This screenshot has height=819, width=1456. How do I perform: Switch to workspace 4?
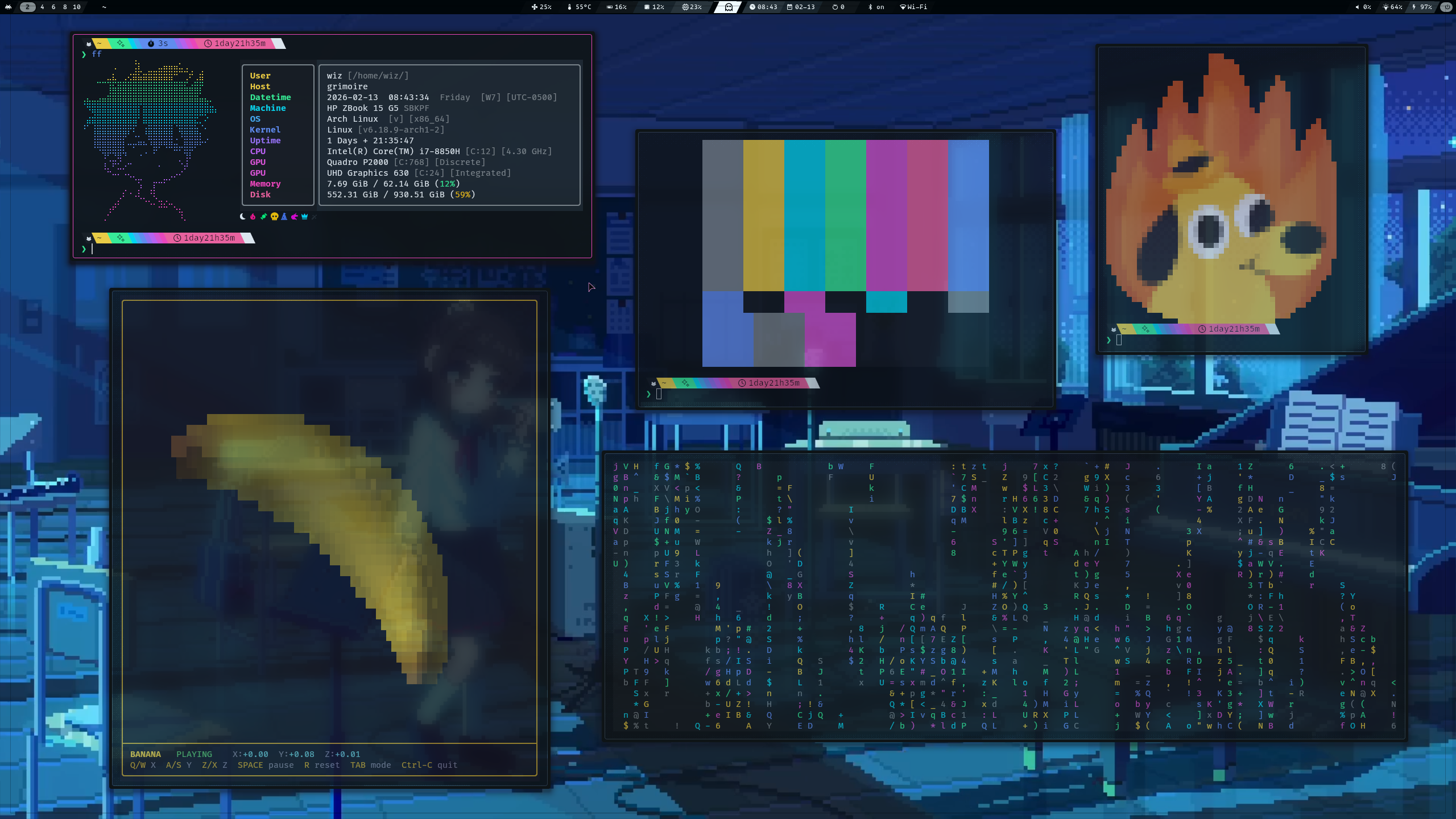pyautogui.click(x=41, y=7)
